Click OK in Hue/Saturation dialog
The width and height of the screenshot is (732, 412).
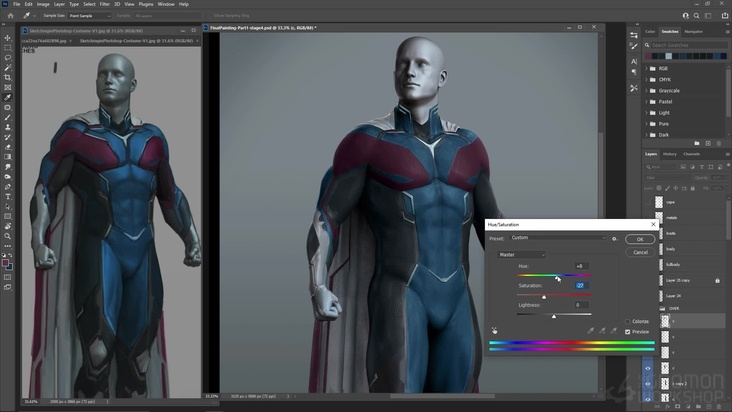click(x=640, y=239)
